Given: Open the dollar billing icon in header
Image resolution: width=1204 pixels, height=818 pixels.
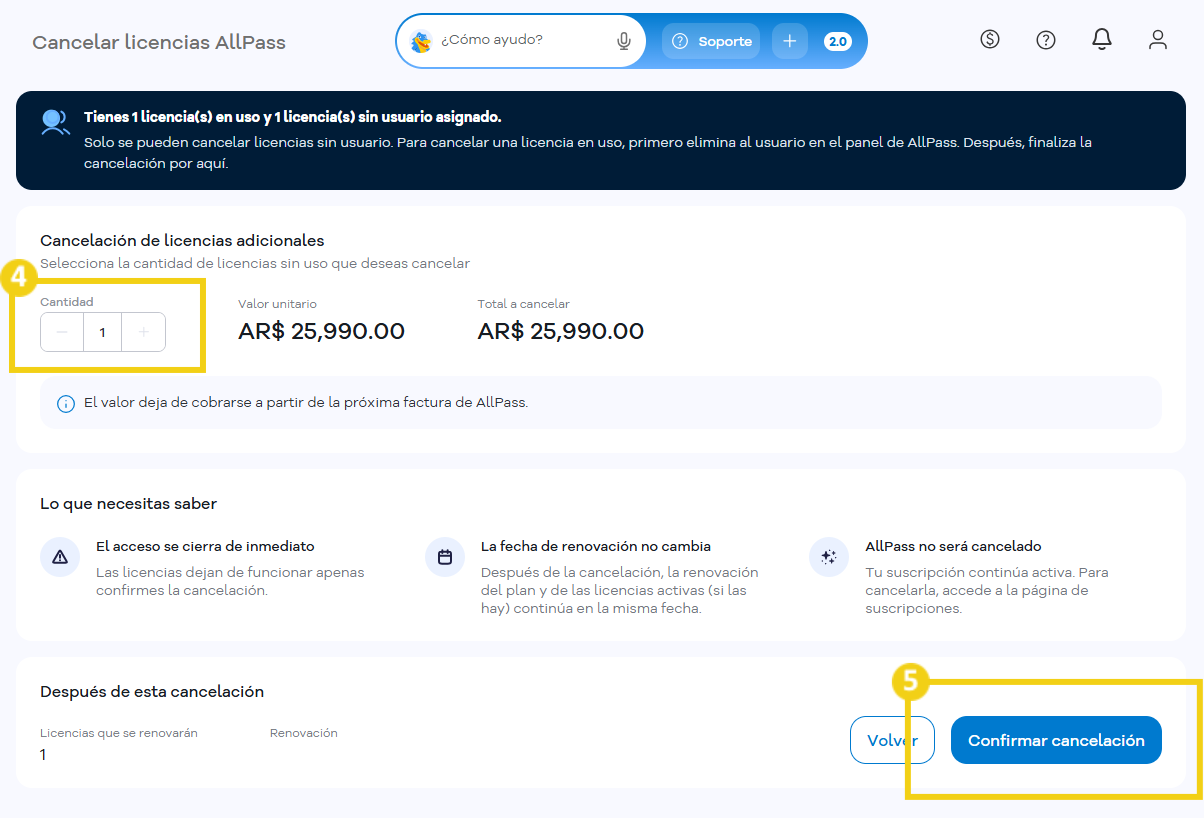Looking at the screenshot, I should 990,40.
